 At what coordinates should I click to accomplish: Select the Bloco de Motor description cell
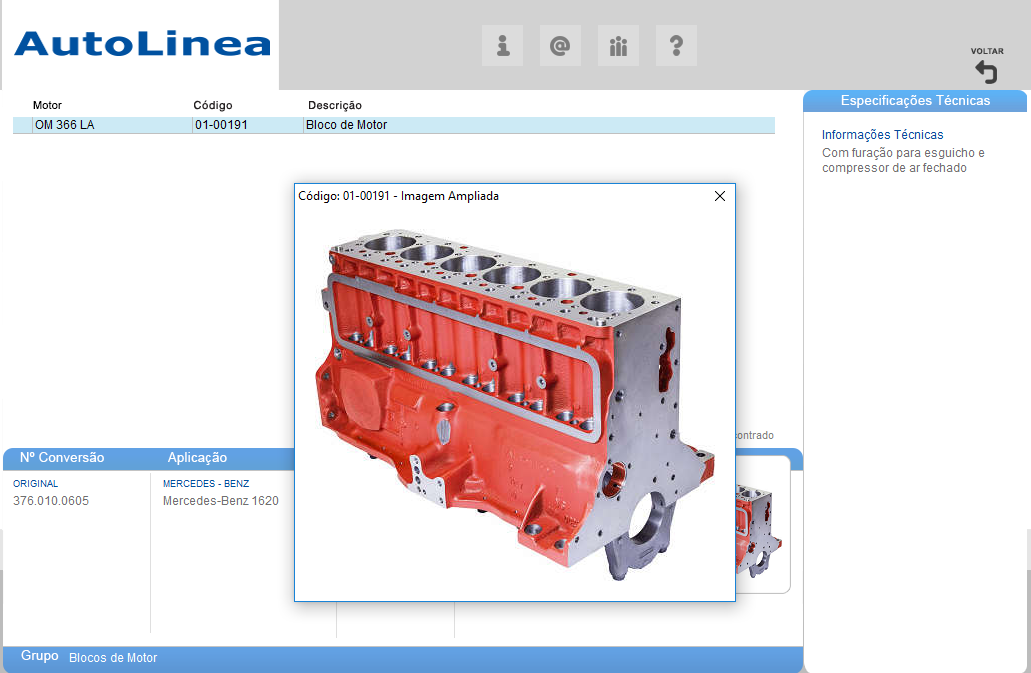point(347,125)
